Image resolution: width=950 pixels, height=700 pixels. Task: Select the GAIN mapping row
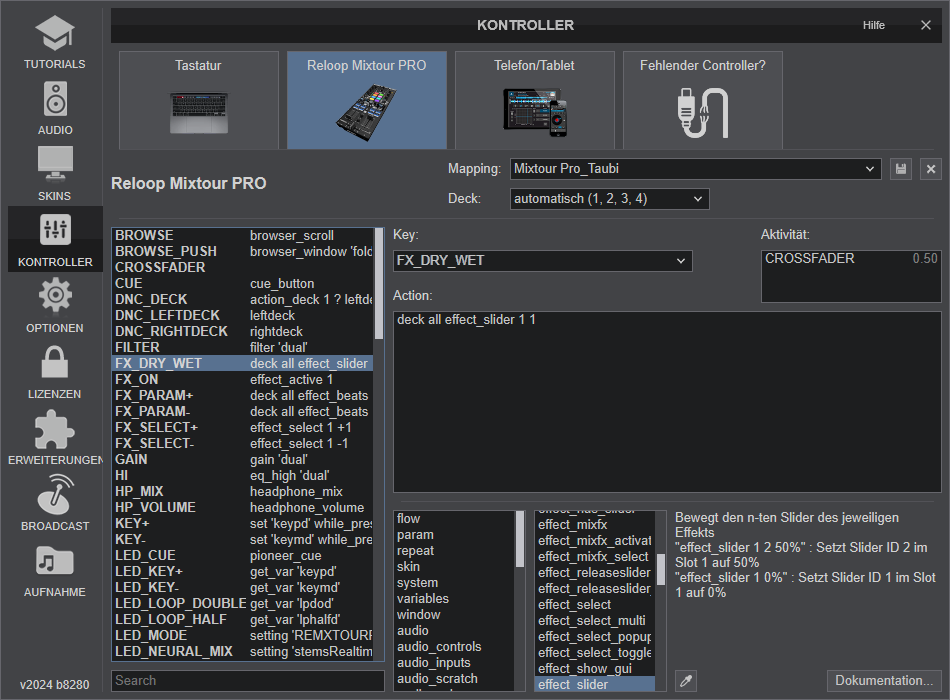coord(242,459)
